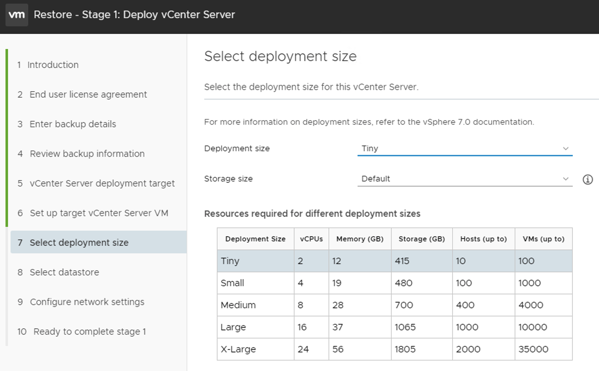Select step 10 Ready to complete stage 1

[82, 331]
